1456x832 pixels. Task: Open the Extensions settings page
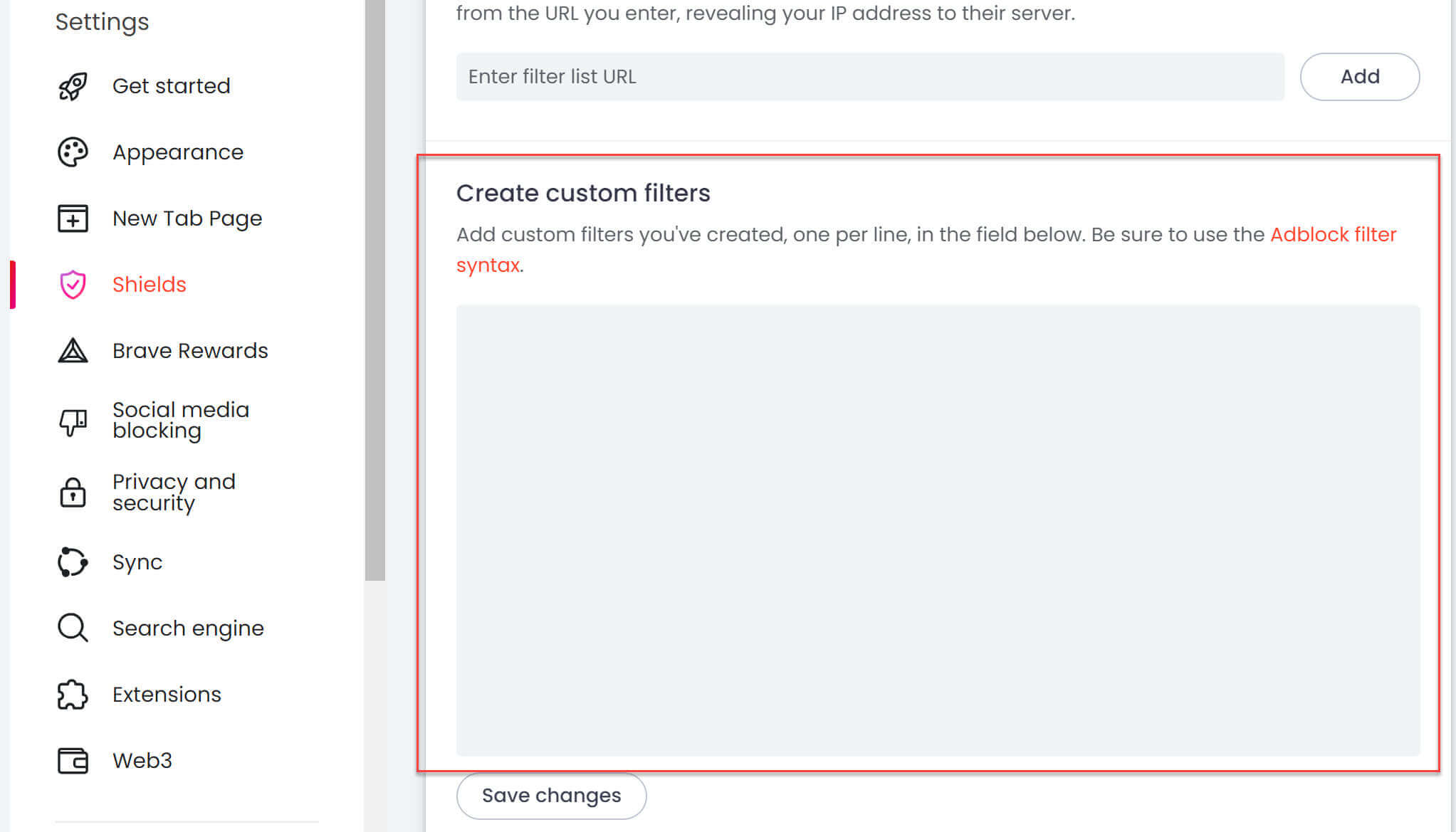pyautogui.click(x=167, y=695)
